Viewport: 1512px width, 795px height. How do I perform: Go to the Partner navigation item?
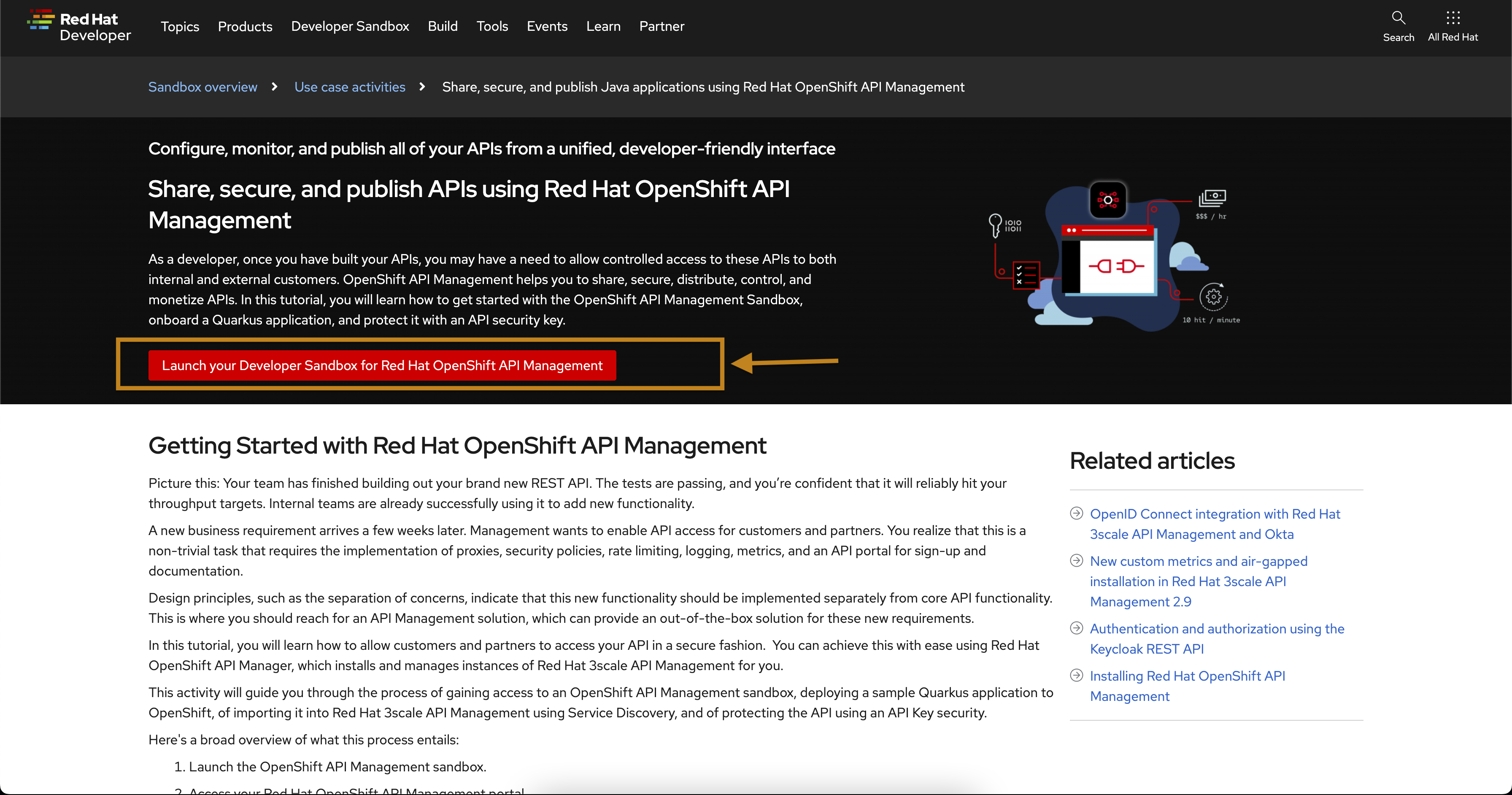[661, 27]
